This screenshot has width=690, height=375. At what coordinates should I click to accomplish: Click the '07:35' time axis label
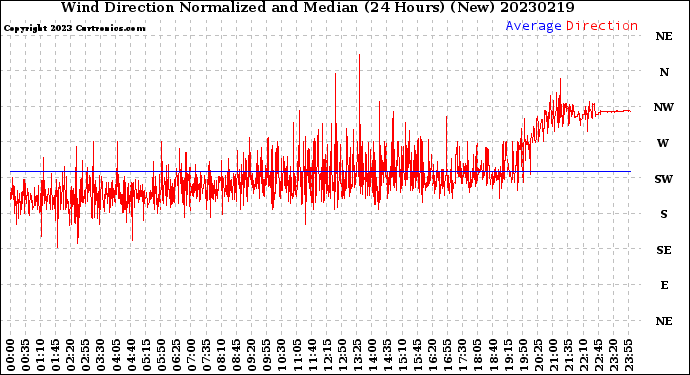click(x=206, y=355)
